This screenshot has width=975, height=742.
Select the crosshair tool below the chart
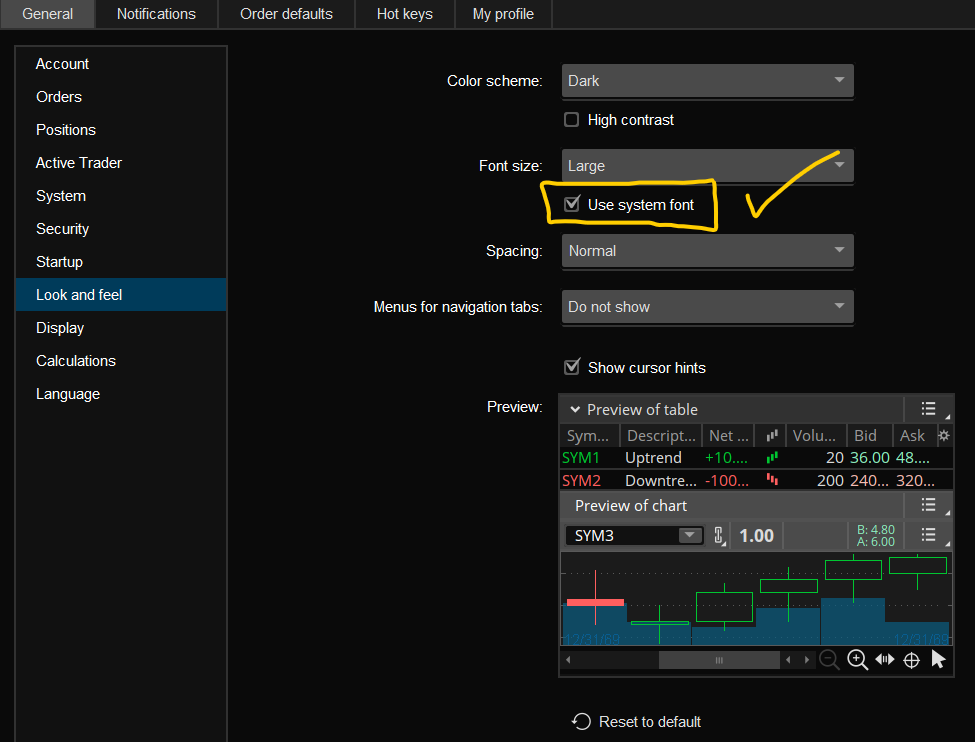point(911,660)
